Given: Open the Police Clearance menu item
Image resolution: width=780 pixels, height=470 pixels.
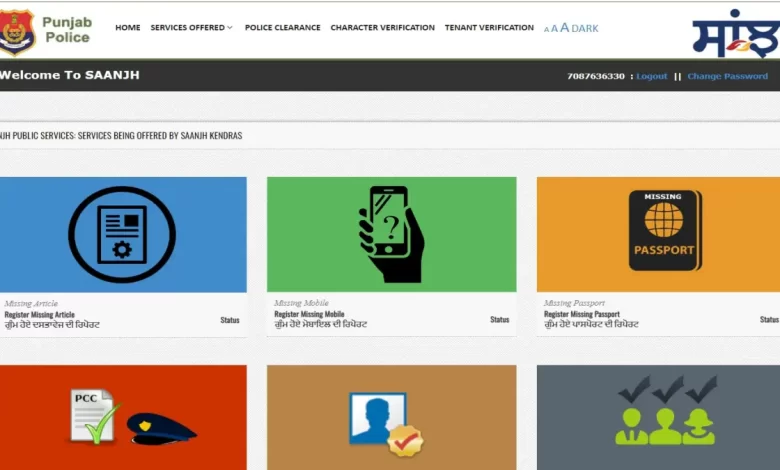Looking at the screenshot, I should [282, 28].
